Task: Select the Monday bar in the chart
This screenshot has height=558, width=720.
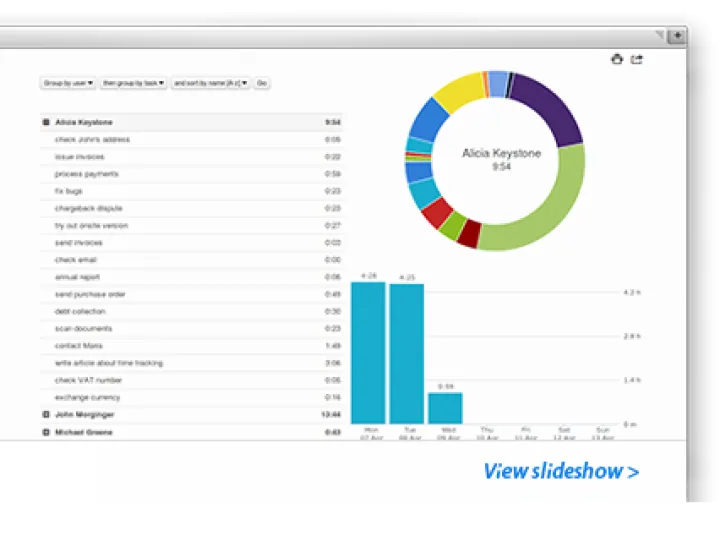Action: tap(368, 352)
